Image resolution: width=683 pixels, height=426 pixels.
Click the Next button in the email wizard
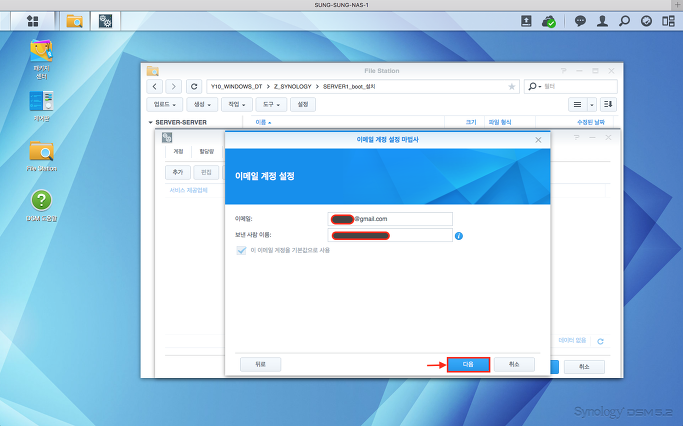click(x=468, y=365)
